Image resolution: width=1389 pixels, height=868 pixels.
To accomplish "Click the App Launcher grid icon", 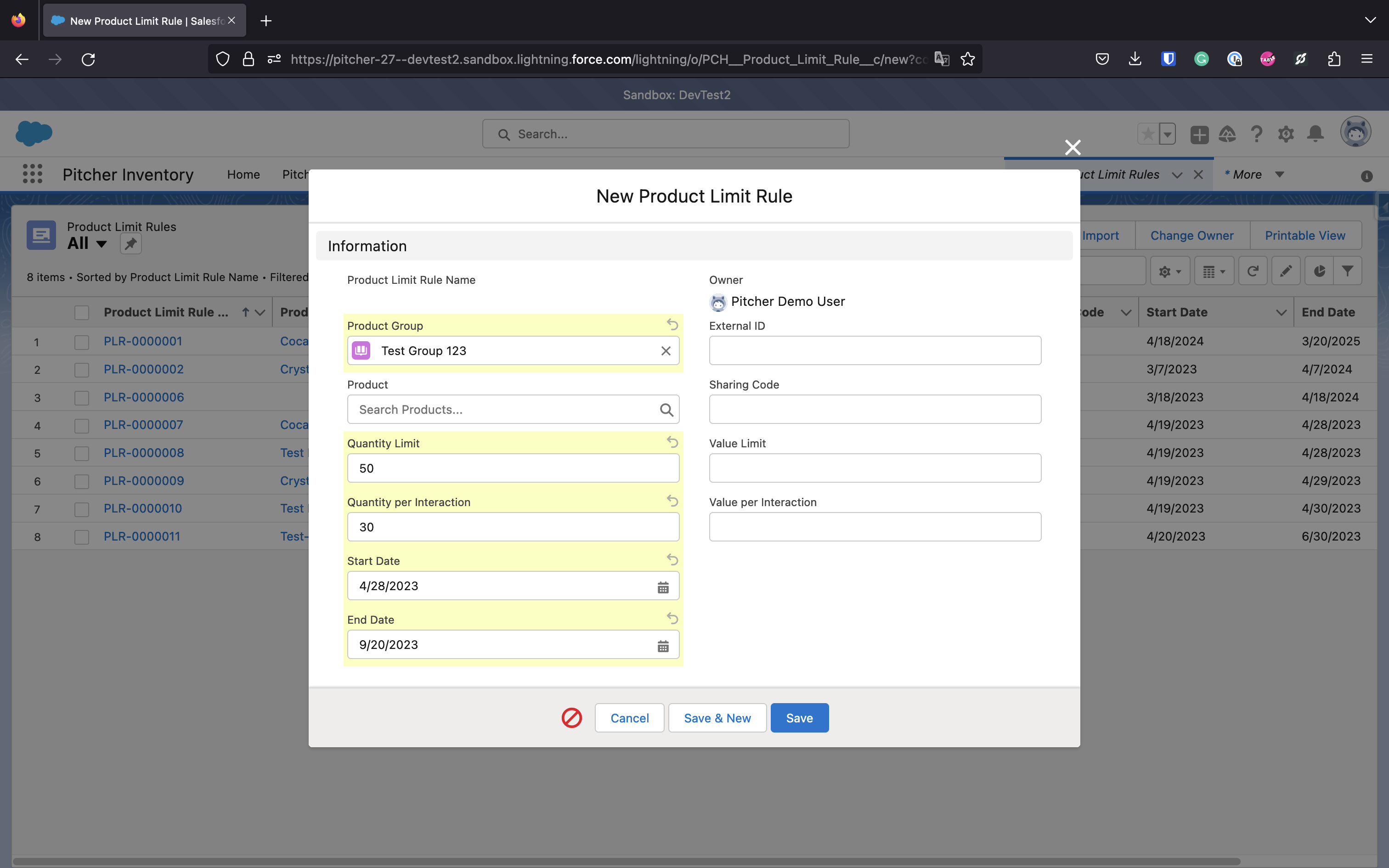I will [32, 174].
